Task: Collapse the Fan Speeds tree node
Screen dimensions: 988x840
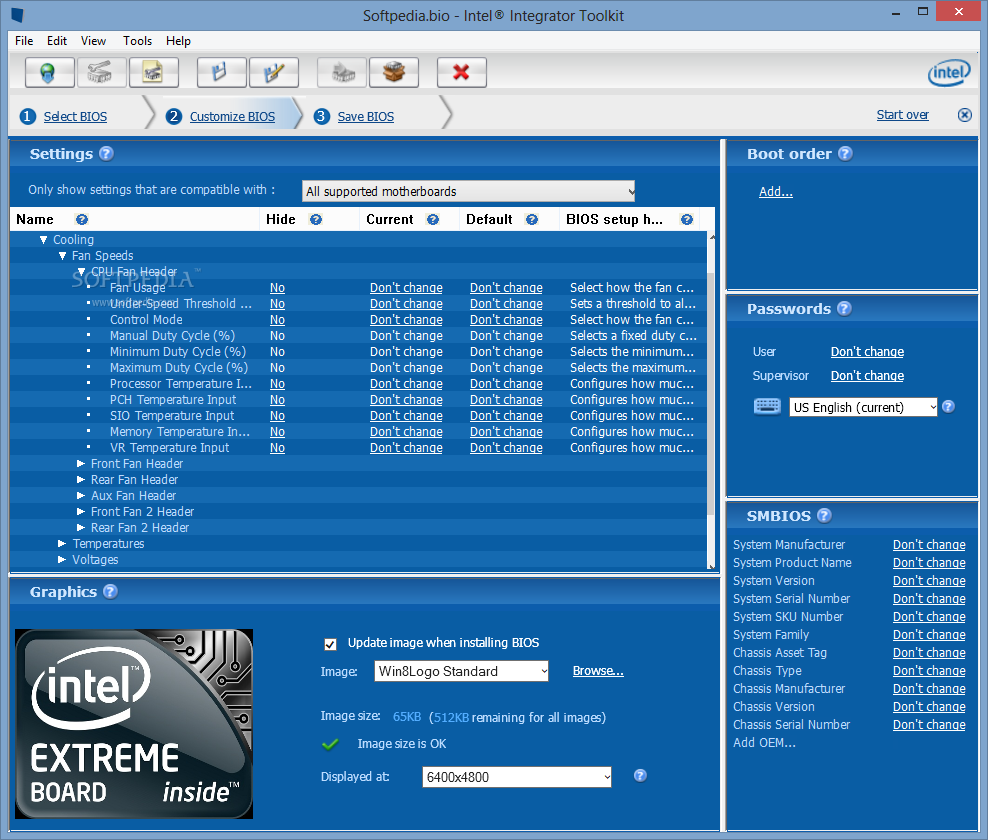Action: (x=62, y=256)
